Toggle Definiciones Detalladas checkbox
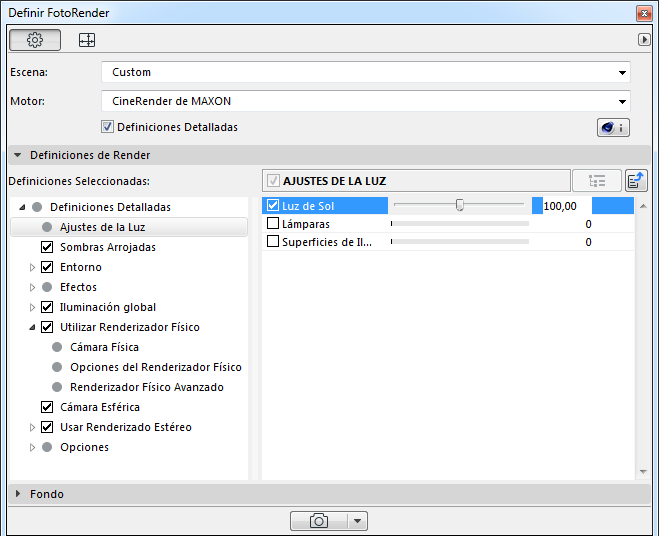Viewport: 659px width, 536px height. click(x=107, y=127)
